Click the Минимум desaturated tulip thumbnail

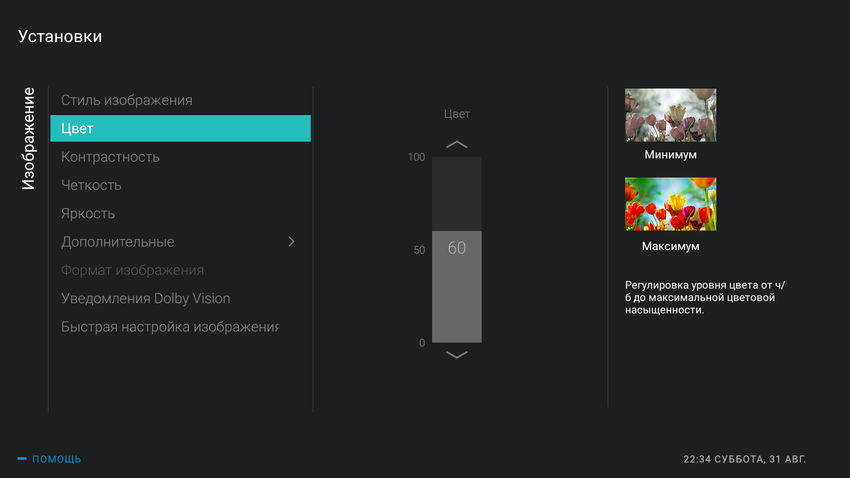(670, 114)
